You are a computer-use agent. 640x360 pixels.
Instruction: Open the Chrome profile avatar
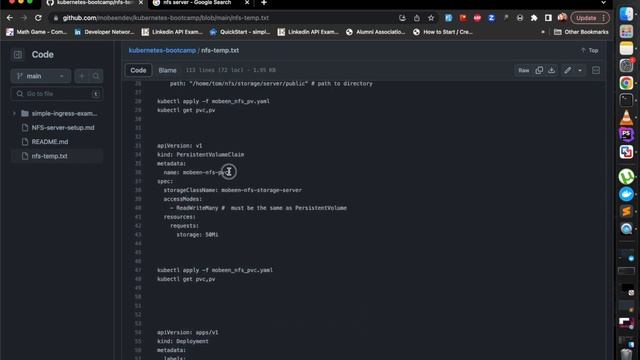pyautogui.click(x=562, y=18)
